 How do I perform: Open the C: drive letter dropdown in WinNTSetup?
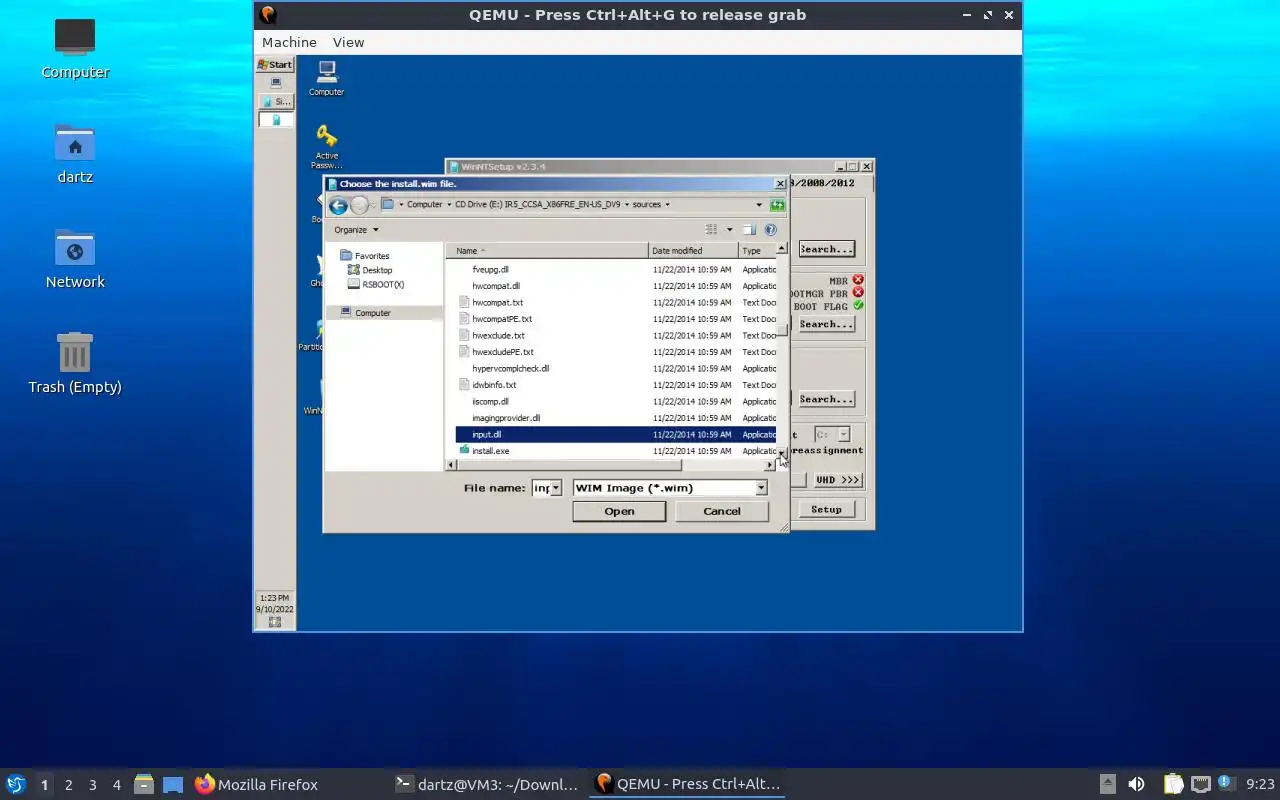[x=844, y=434]
